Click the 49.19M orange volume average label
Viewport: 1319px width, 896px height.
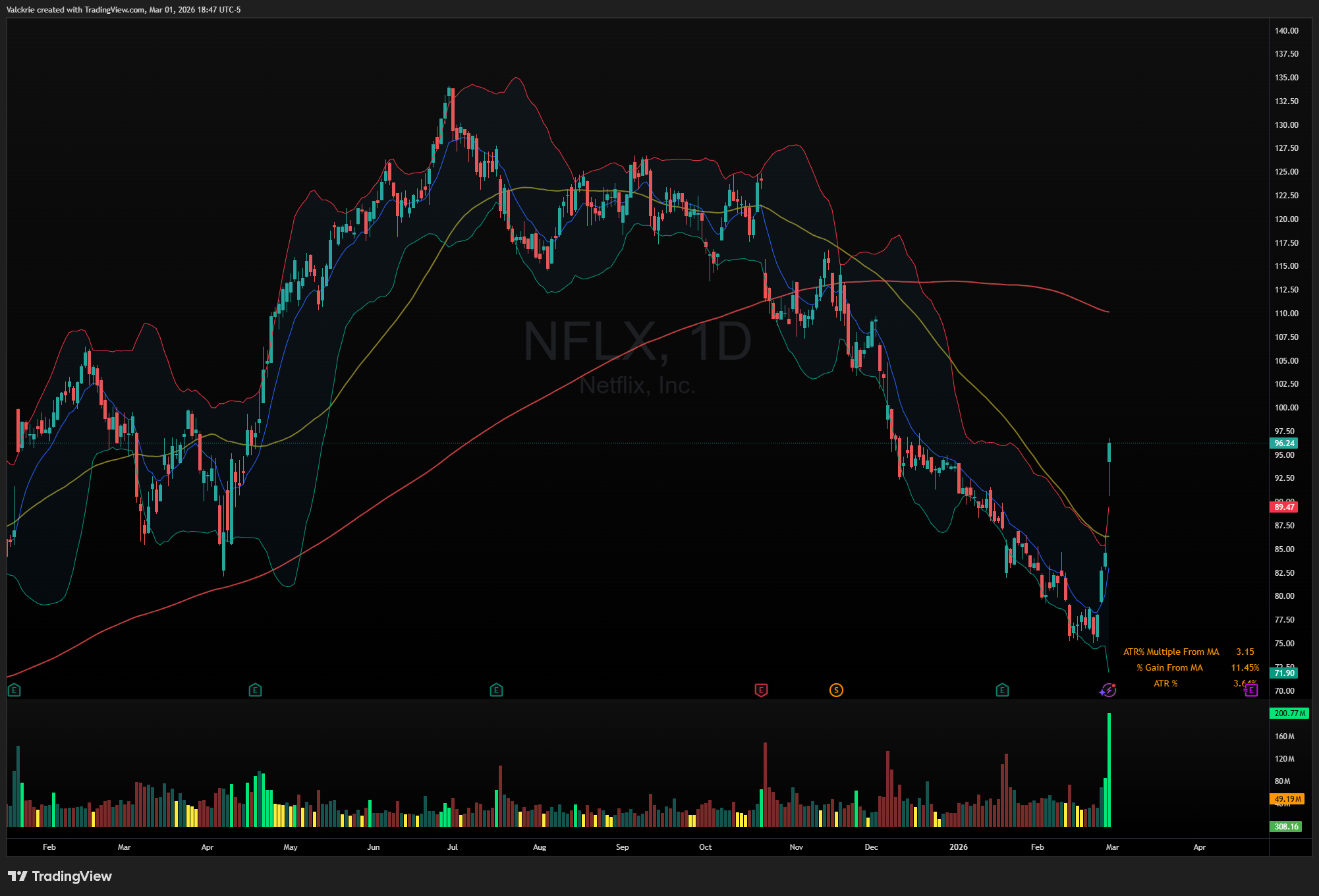click(1287, 798)
